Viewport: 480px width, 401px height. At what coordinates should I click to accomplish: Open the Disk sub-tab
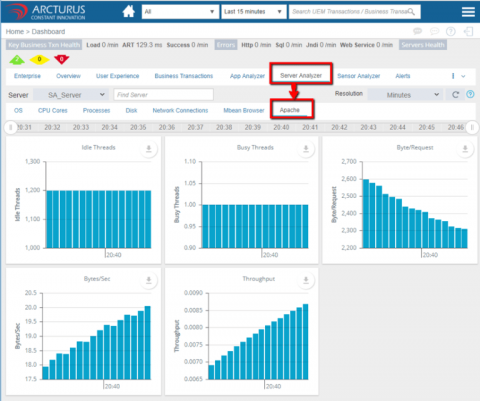click(131, 110)
